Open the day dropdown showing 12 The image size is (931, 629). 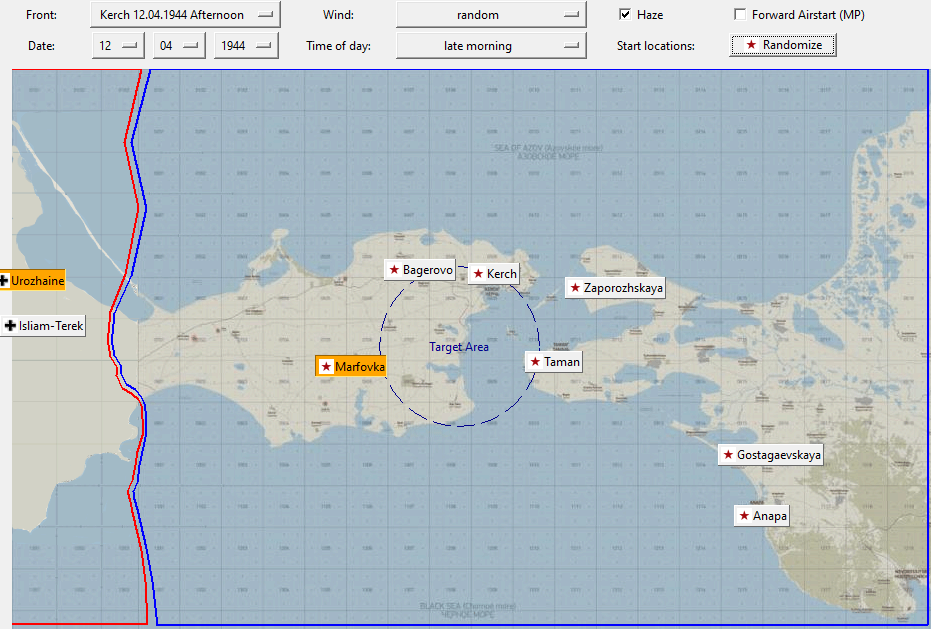[x=118, y=46]
